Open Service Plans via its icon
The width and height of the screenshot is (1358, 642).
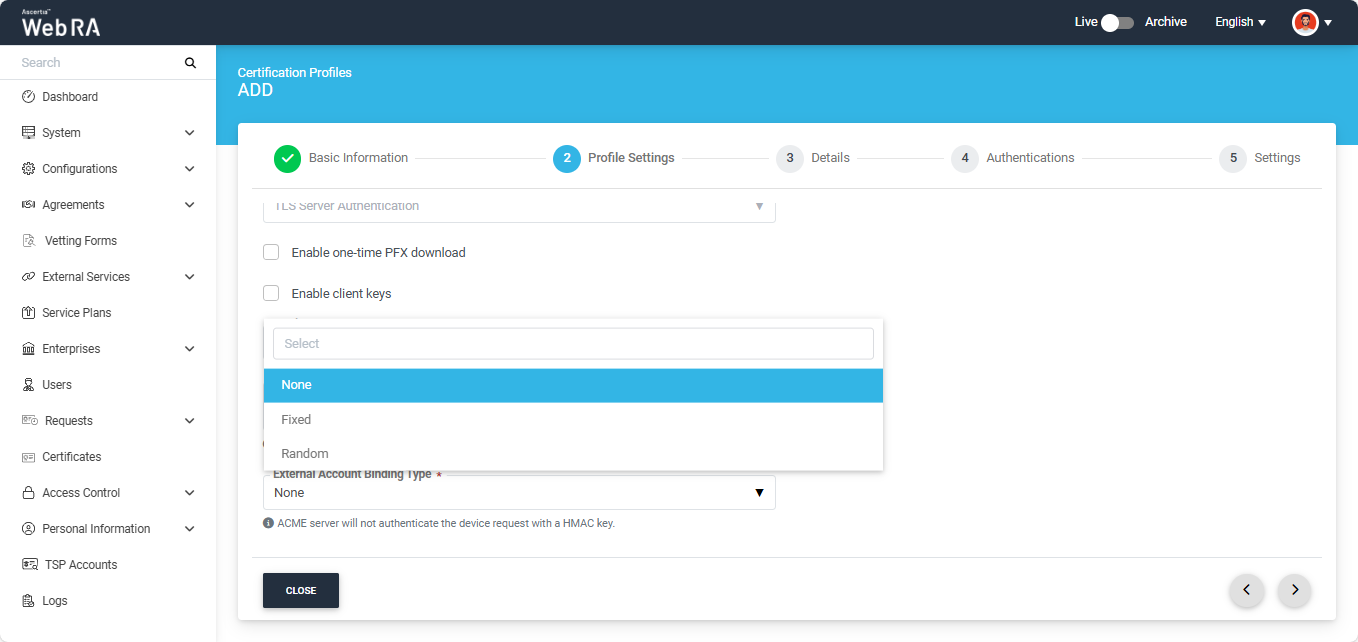point(28,313)
